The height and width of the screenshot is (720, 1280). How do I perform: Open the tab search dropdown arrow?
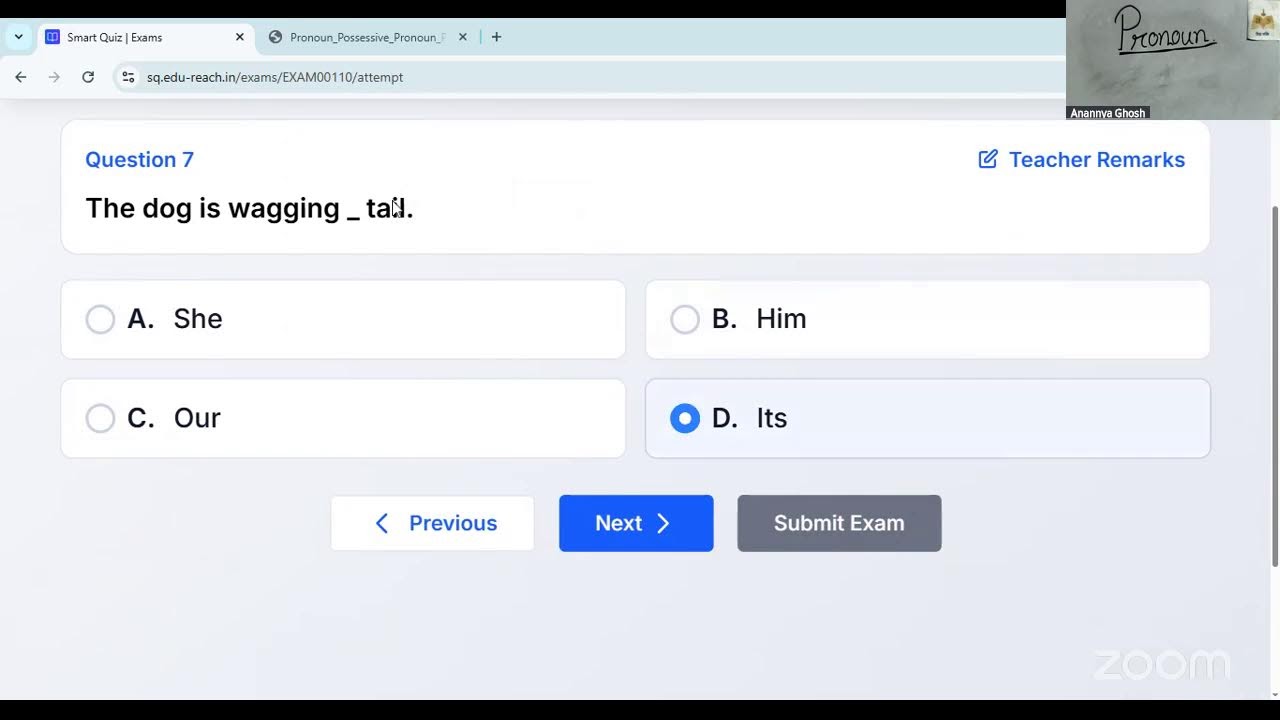[x=18, y=37]
